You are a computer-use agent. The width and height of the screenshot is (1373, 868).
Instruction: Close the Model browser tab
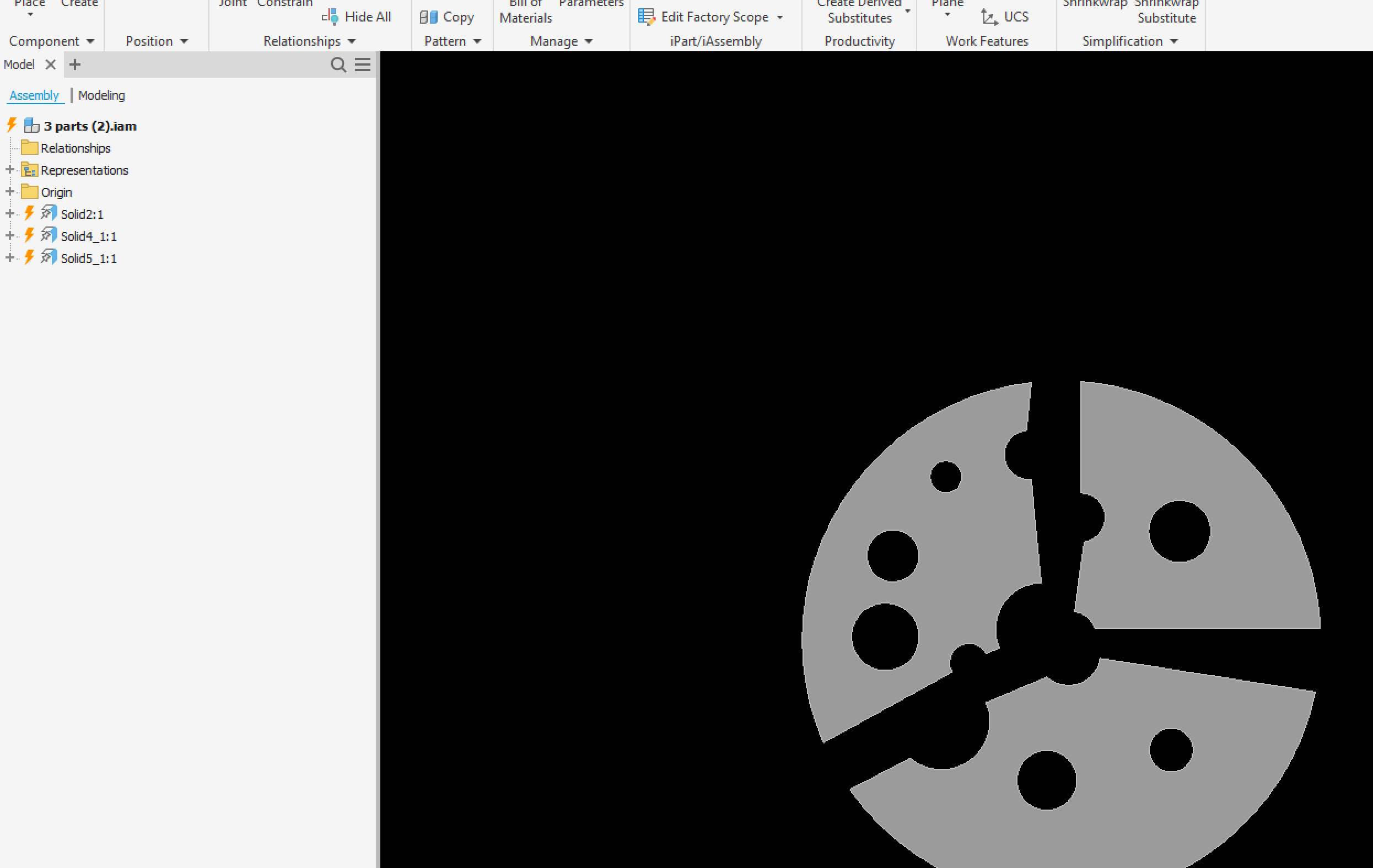pyautogui.click(x=51, y=64)
